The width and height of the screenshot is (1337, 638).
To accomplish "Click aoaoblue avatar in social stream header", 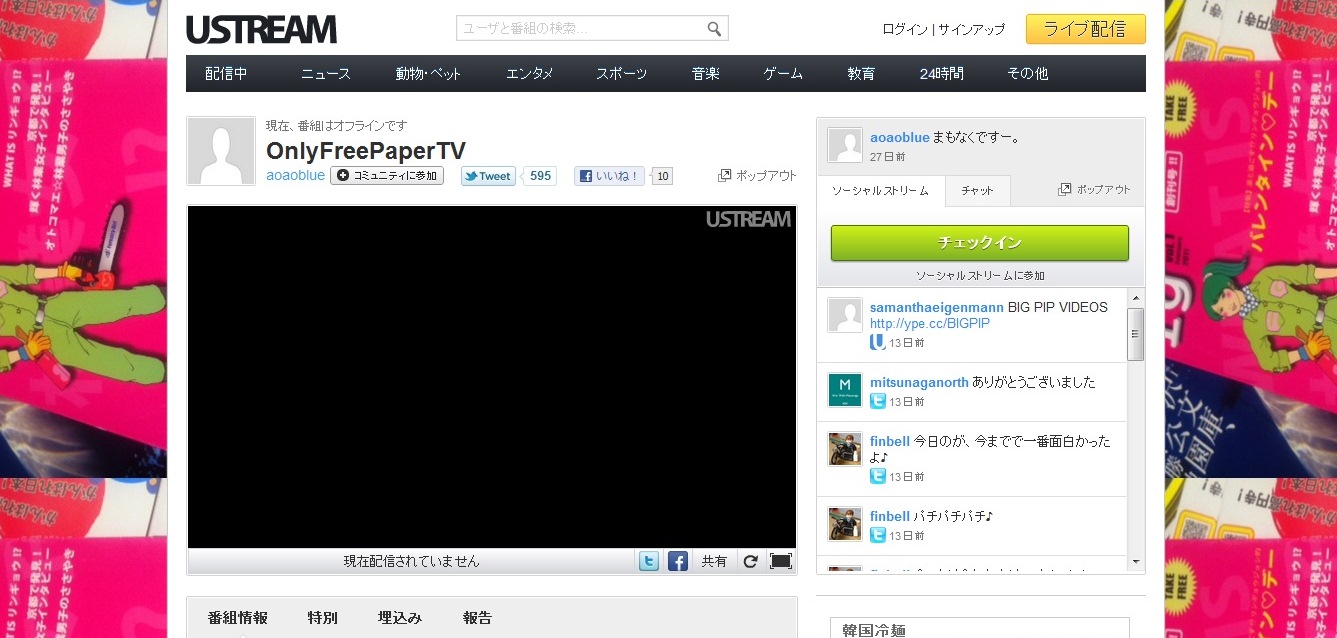I will (x=845, y=145).
